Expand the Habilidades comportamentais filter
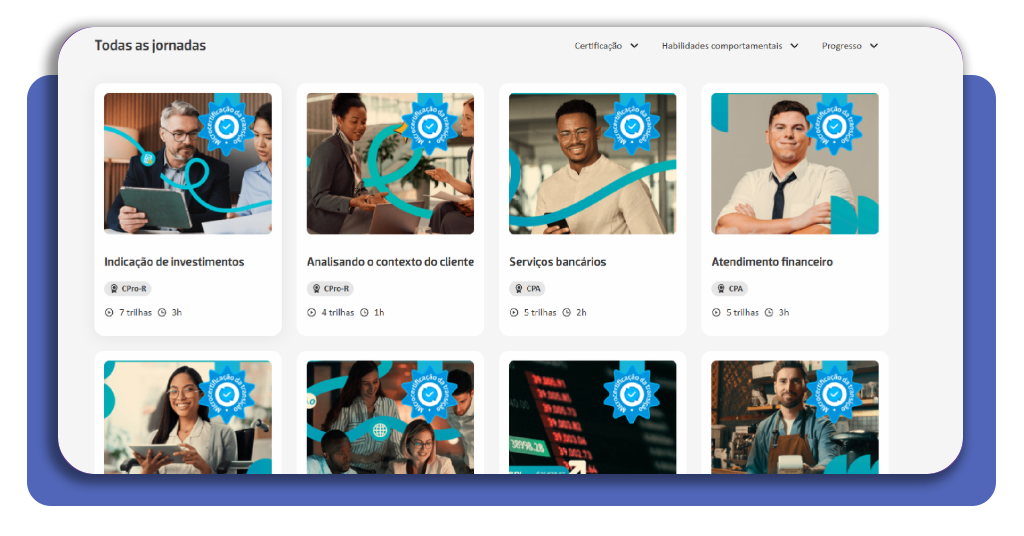 (x=730, y=46)
